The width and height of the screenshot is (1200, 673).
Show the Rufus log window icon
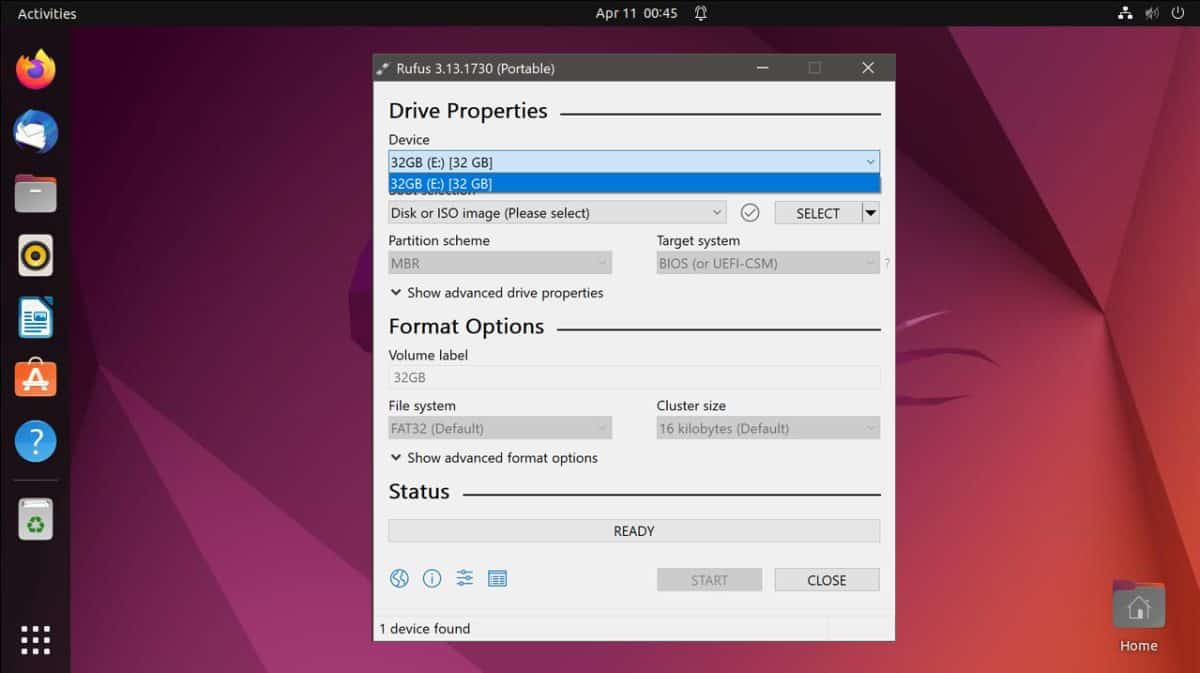coord(497,578)
